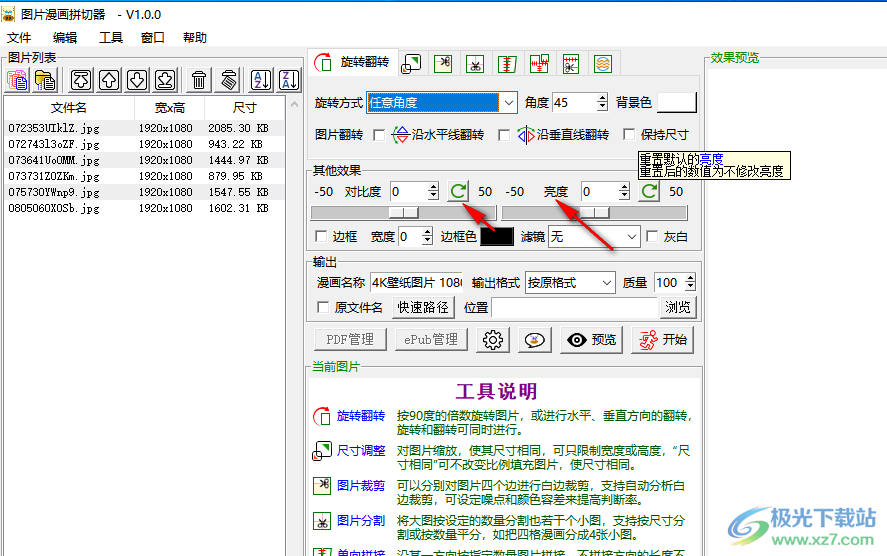Click the 漫画名称 input field

[x=416, y=282]
